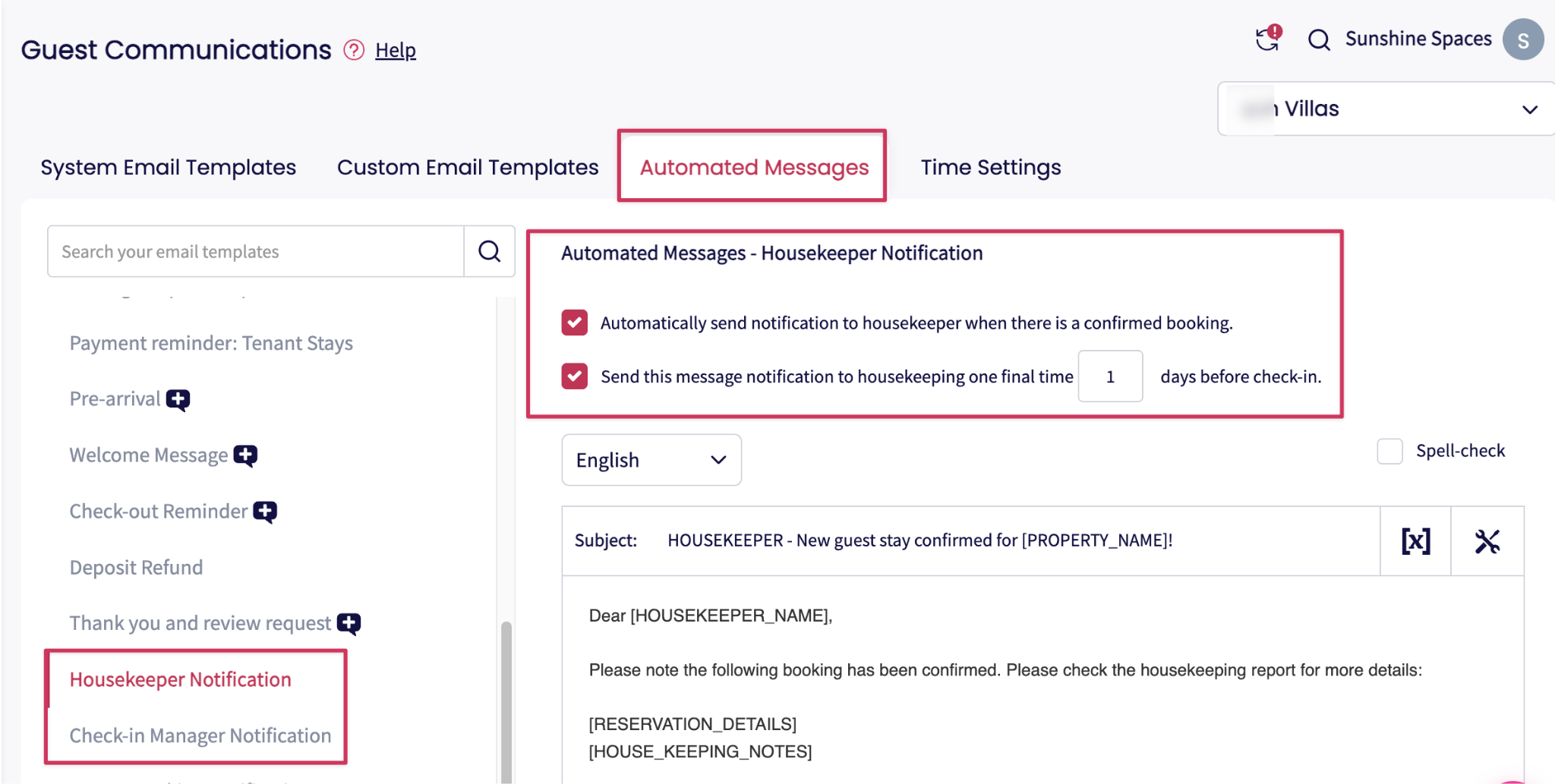This screenshot has height=784, width=1555.
Task: Click plus bubble icon beside Thank you and review request
Action: pyautogui.click(x=349, y=624)
